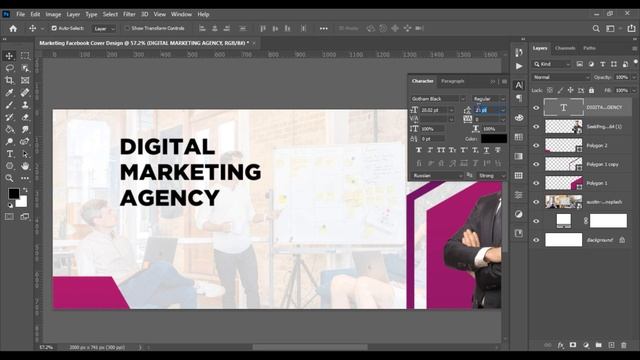Delete layer trash icon
The image size is (640, 360).
click(624, 345)
